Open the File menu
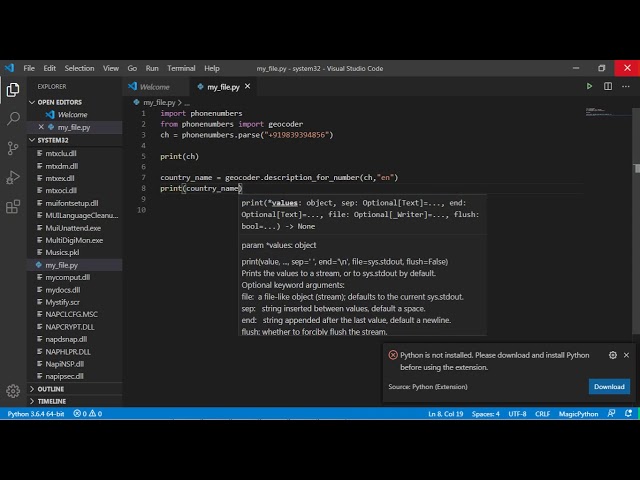The image size is (640, 480). tap(29, 68)
